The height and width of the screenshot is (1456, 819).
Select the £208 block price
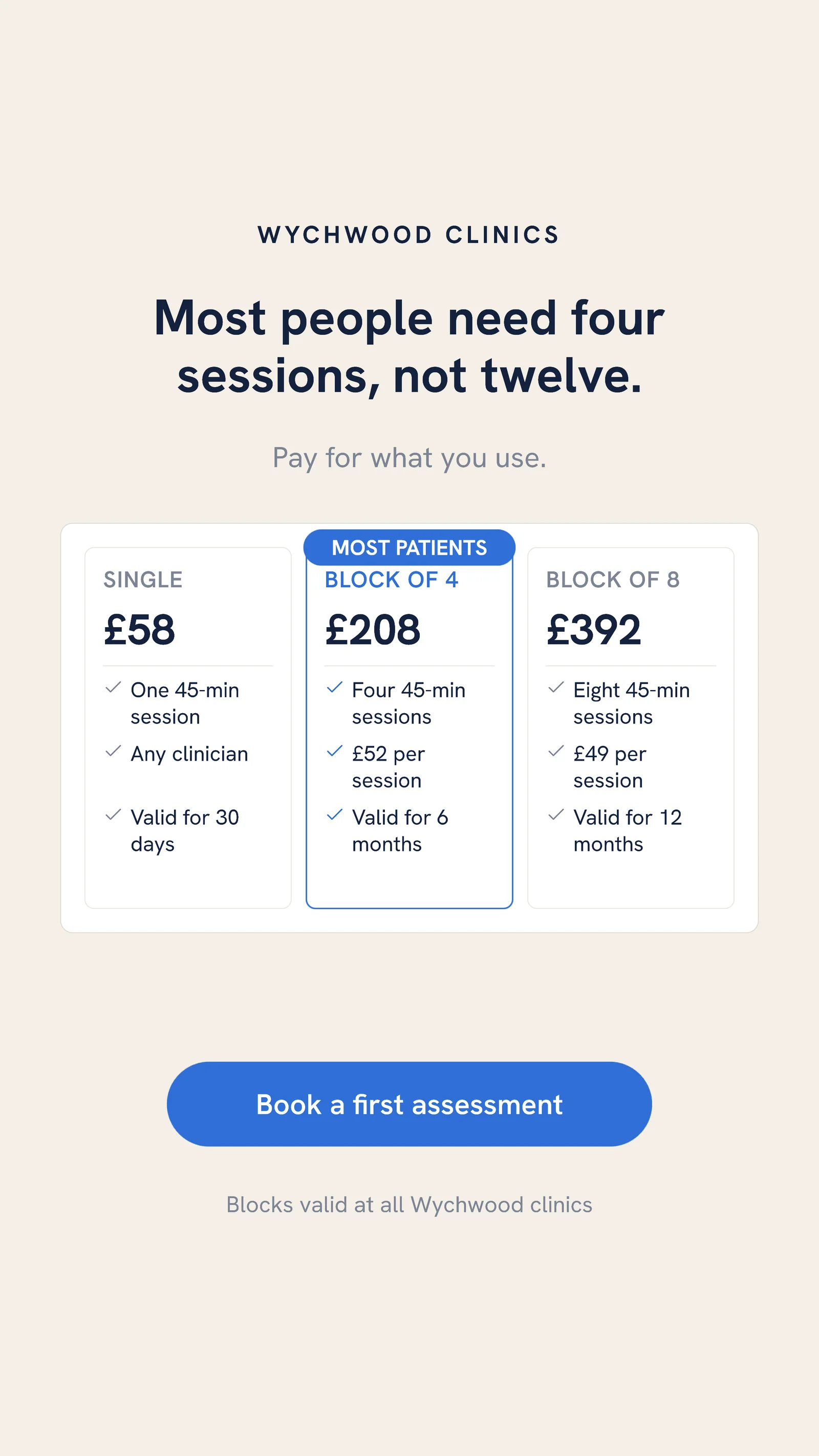(x=373, y=630)
